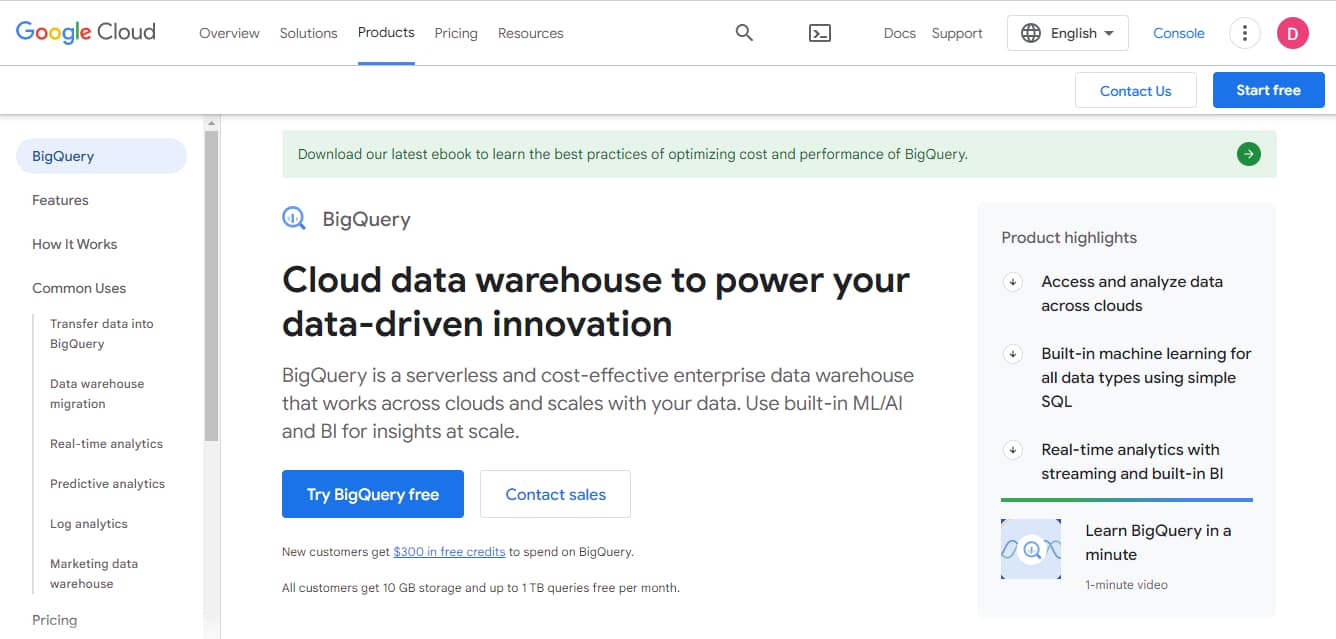This screenshot has width=1336, height=639.
Task: Select Pricing in the top navigation
Action: tap(456, 33)
